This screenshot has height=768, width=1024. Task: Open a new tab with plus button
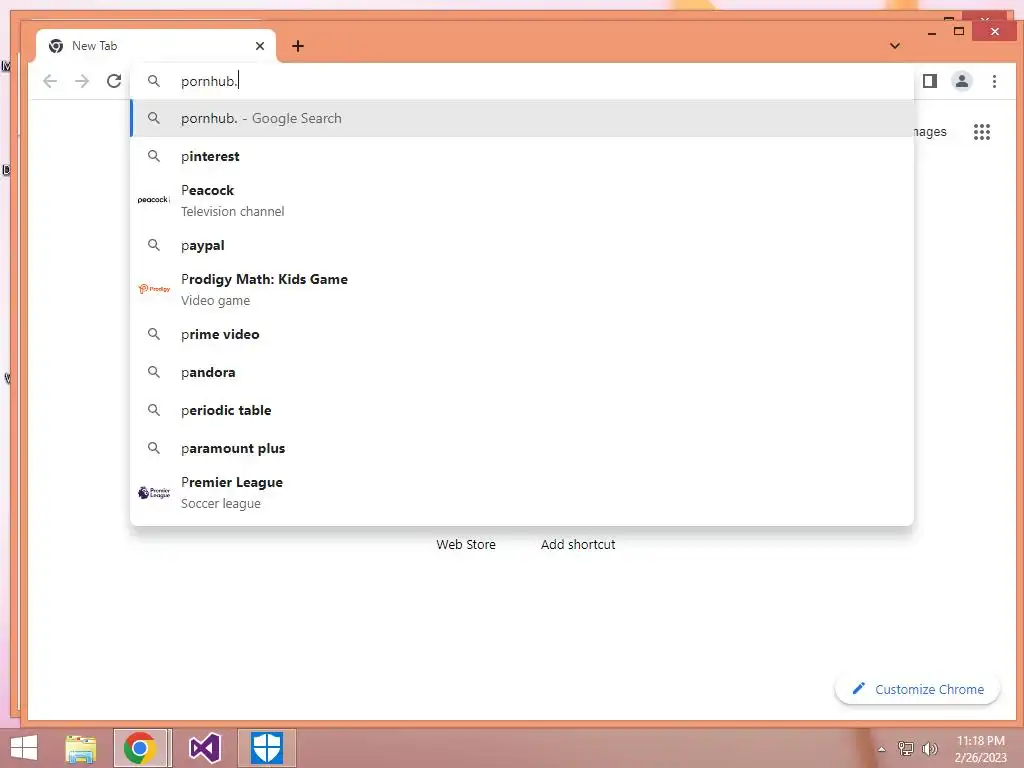298,46
